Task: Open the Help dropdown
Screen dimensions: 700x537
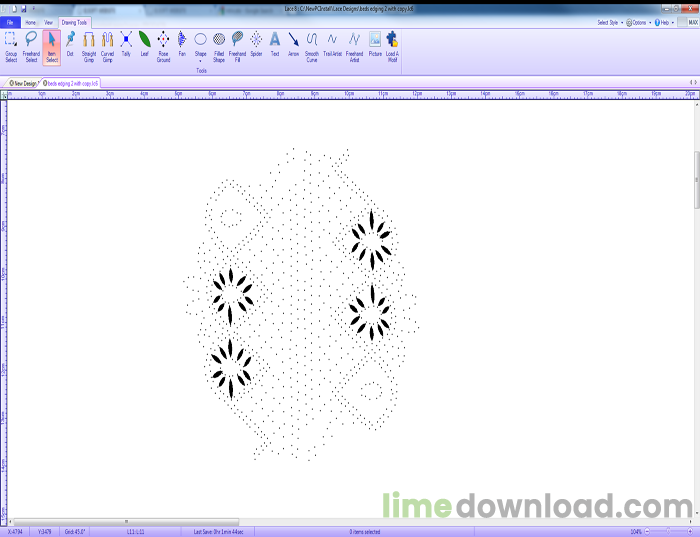Action: tap(664, 22)
